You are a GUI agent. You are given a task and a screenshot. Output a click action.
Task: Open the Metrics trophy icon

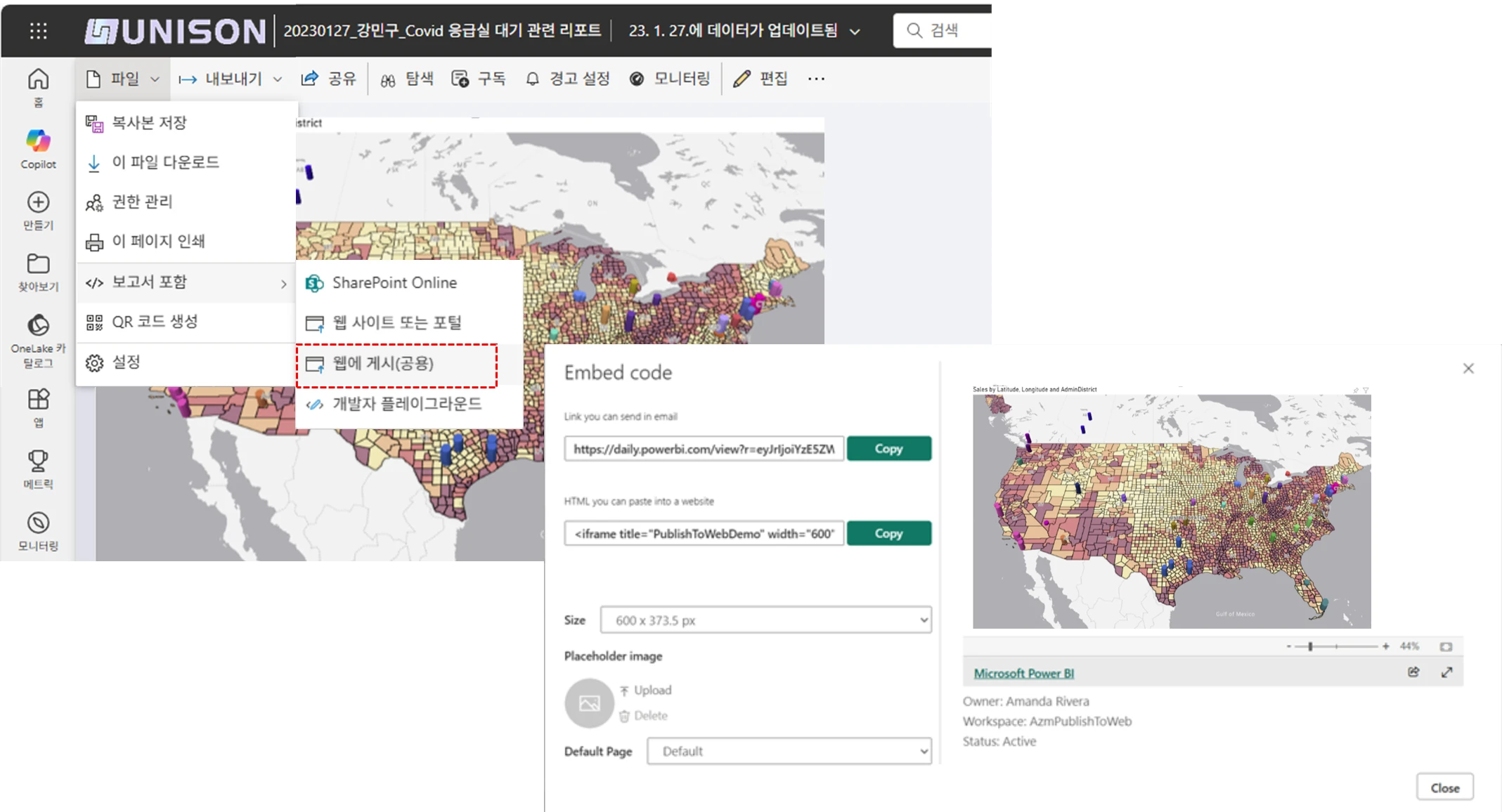point(38,461)
